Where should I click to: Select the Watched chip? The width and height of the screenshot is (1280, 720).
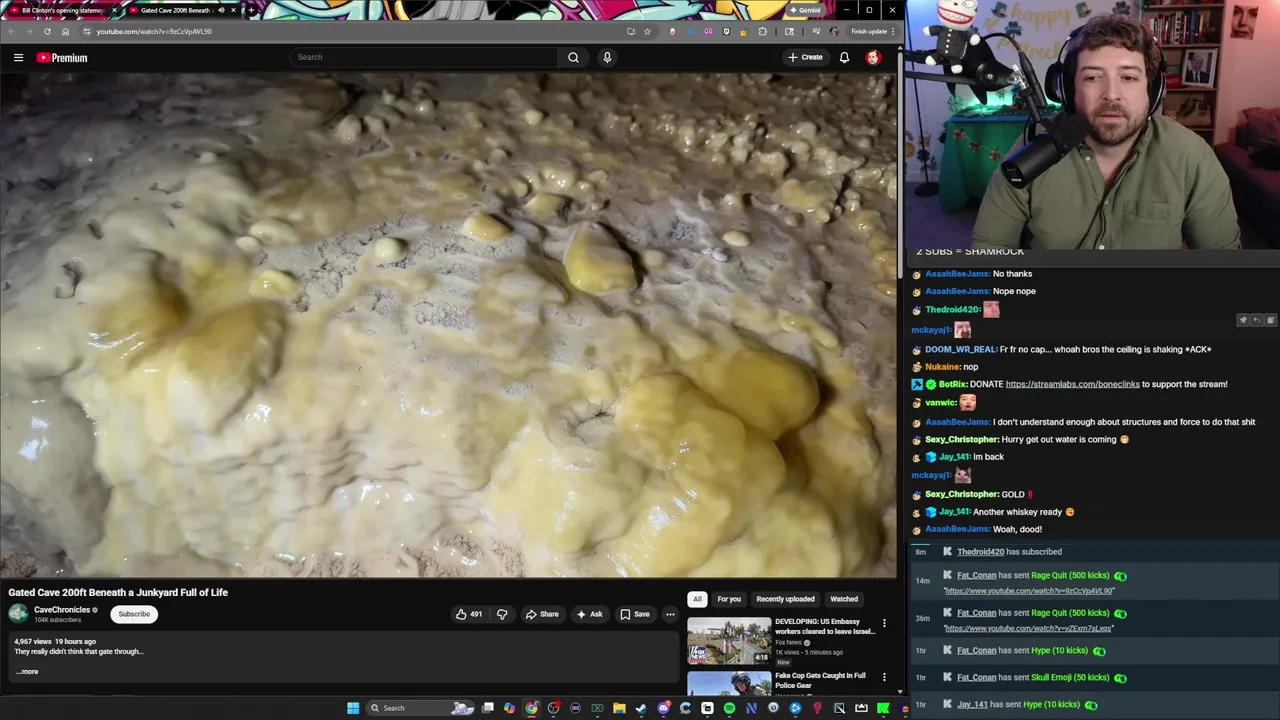click(x=844, y=599)
